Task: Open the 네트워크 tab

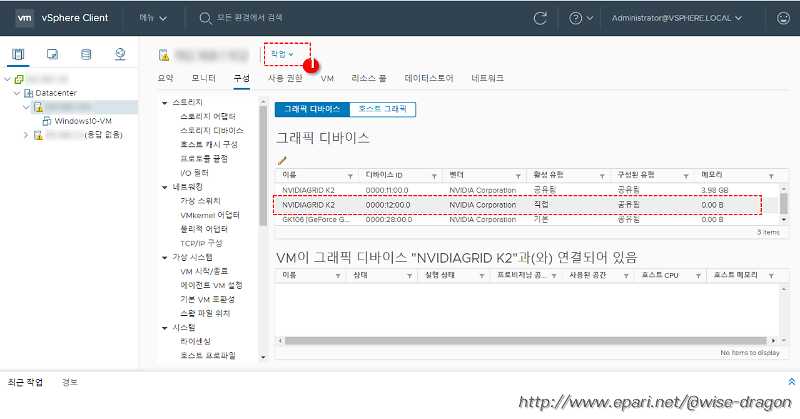Action: click(487, 78)
